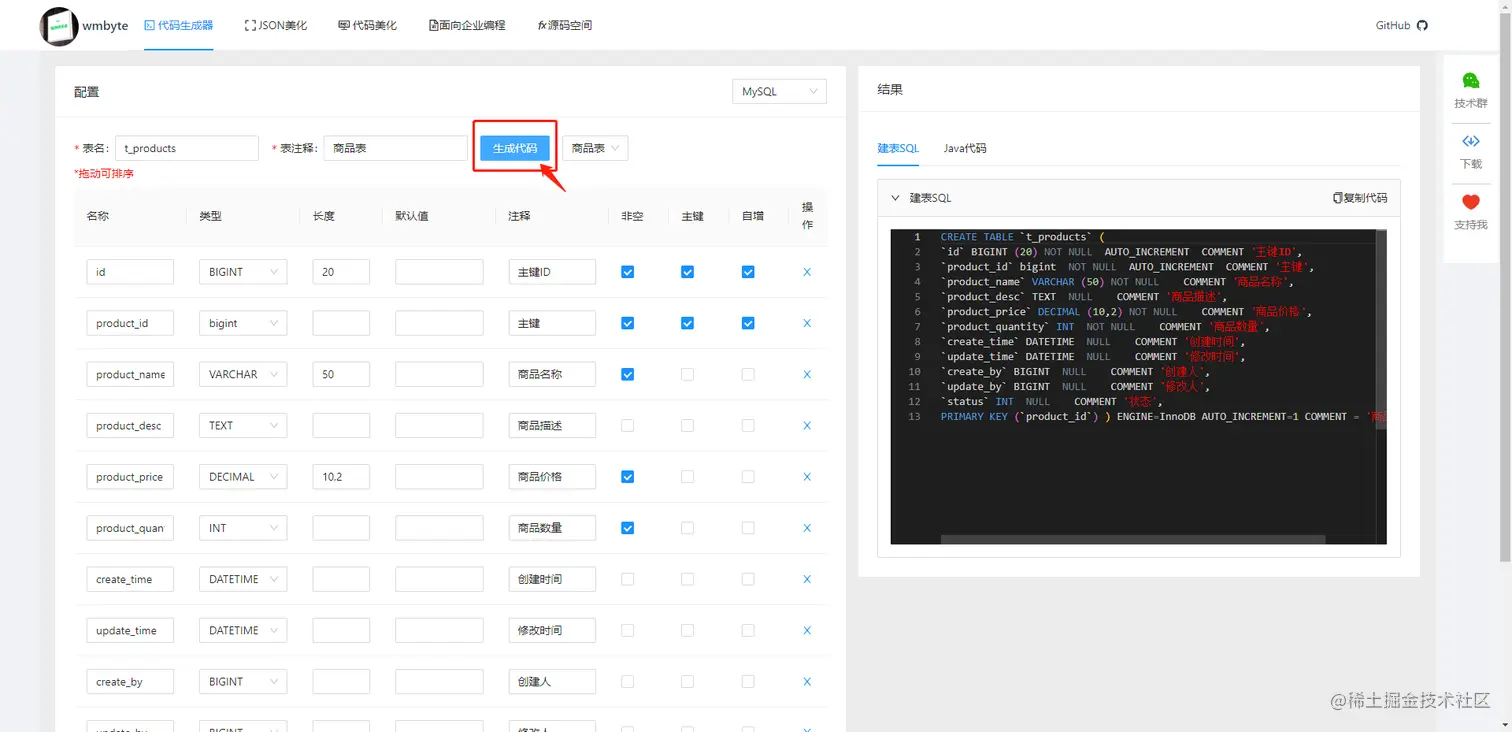Viewport: 1512px width, 732px height.
Task: Open the 代码生成器 menu item
Action: 178,25
